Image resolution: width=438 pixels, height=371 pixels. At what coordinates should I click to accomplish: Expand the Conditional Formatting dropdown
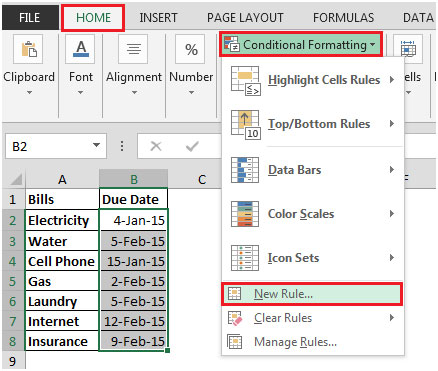coord(301,44)
